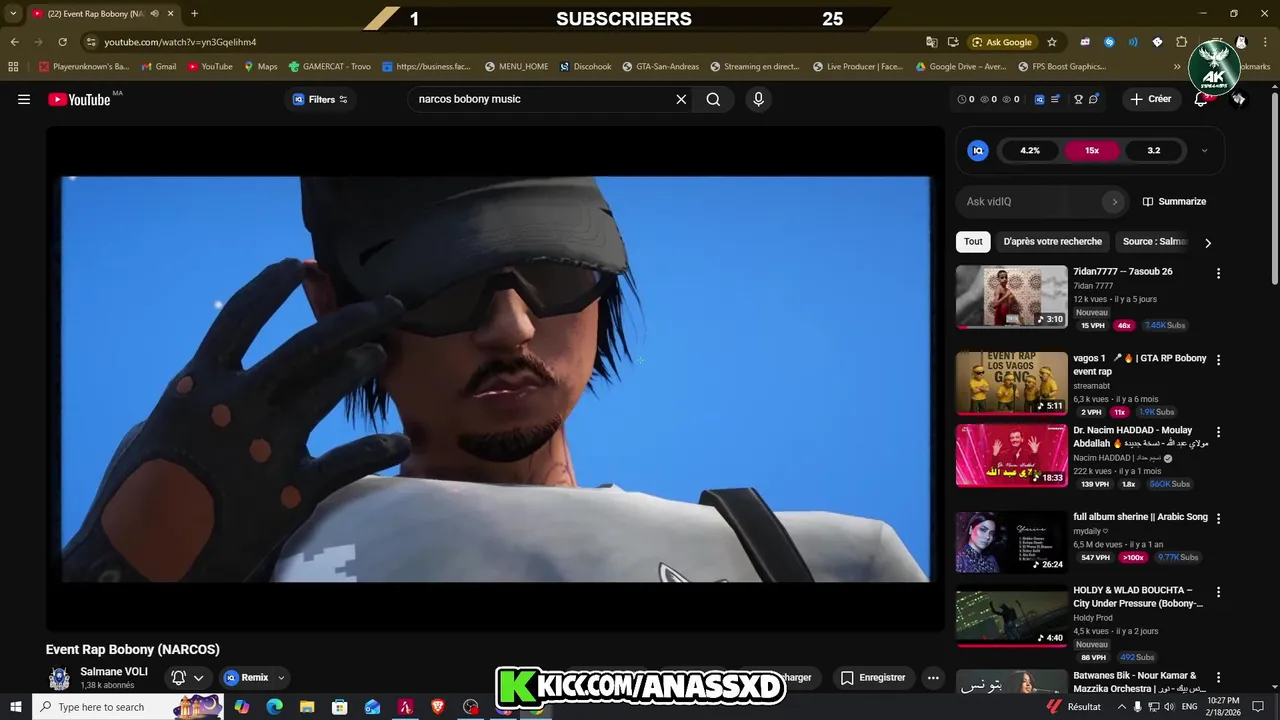Open the vagos 1 GTA RP thumbnail

[x=1011, y=382]
